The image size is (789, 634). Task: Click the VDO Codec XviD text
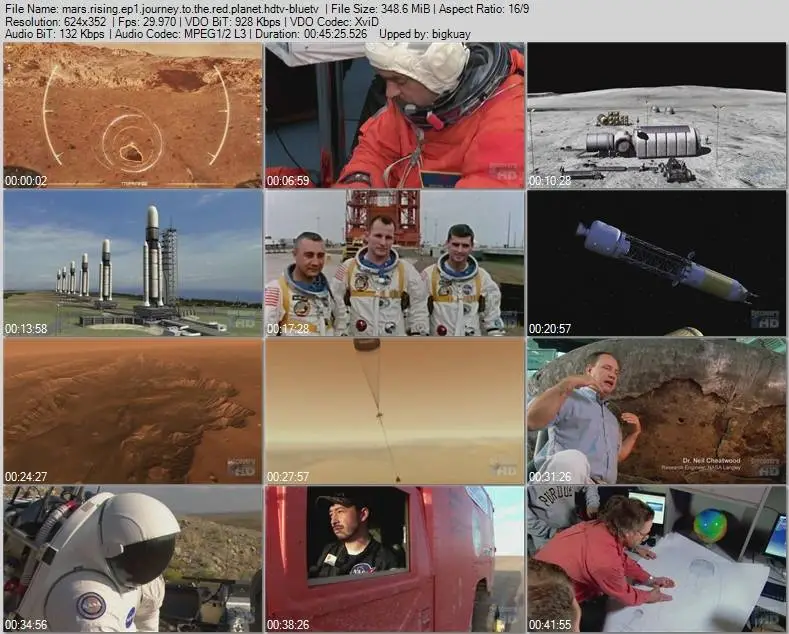point(334,22)
